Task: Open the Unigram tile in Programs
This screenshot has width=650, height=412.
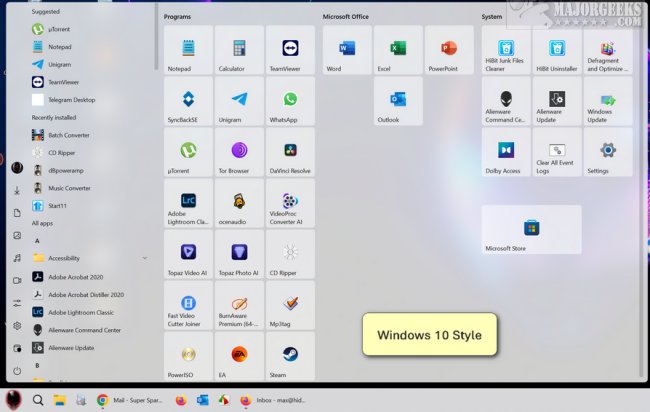Action: point(239,101)
